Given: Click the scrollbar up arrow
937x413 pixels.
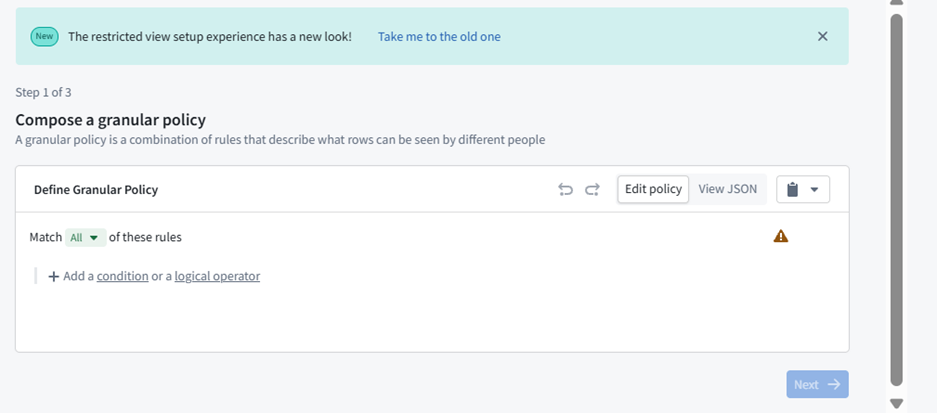Looking at the screenshot, I should click(896, 3).
